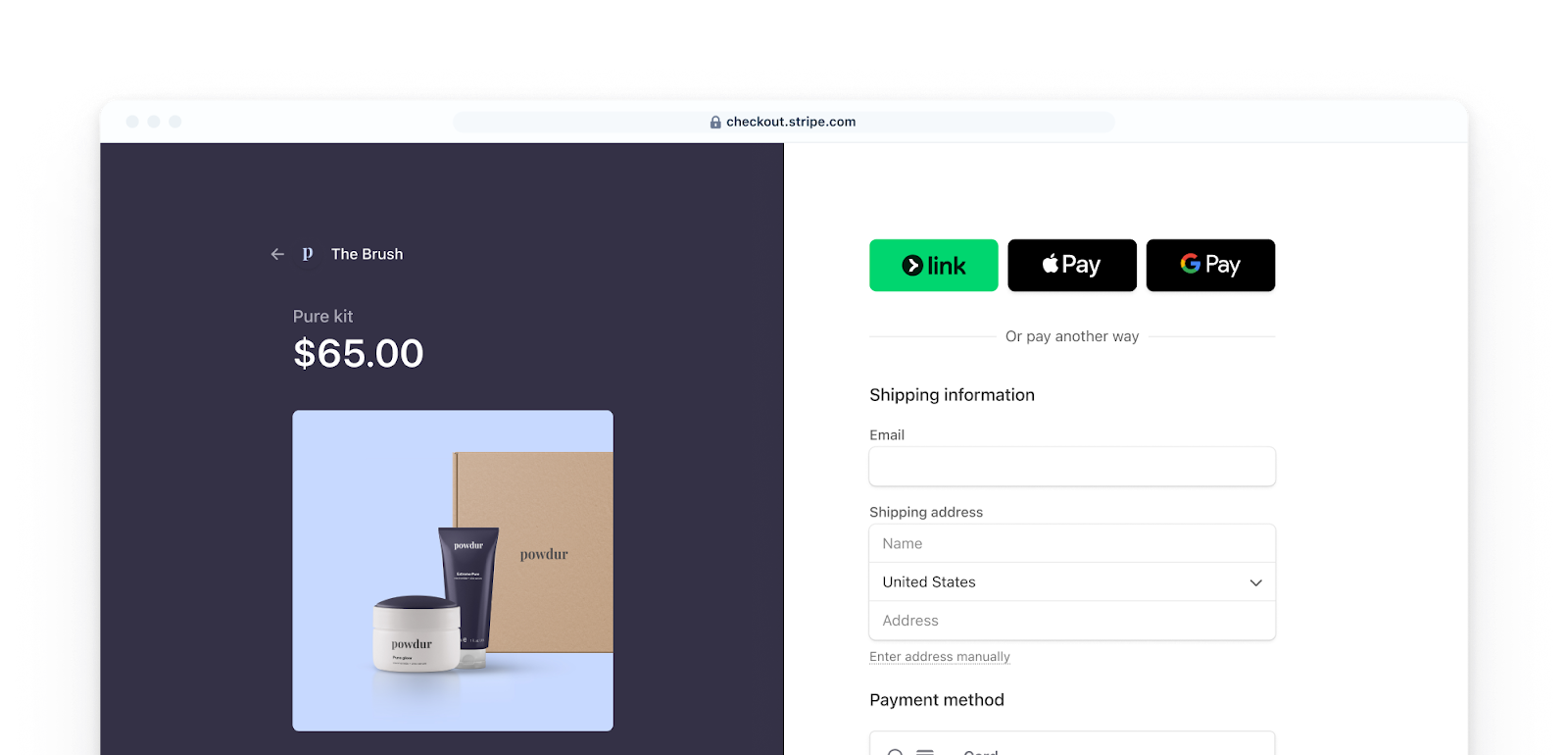1568x755 pixels.
Task: Choose the Apple Pay button
Action: pyautogui.click(x=1072, y=265)
